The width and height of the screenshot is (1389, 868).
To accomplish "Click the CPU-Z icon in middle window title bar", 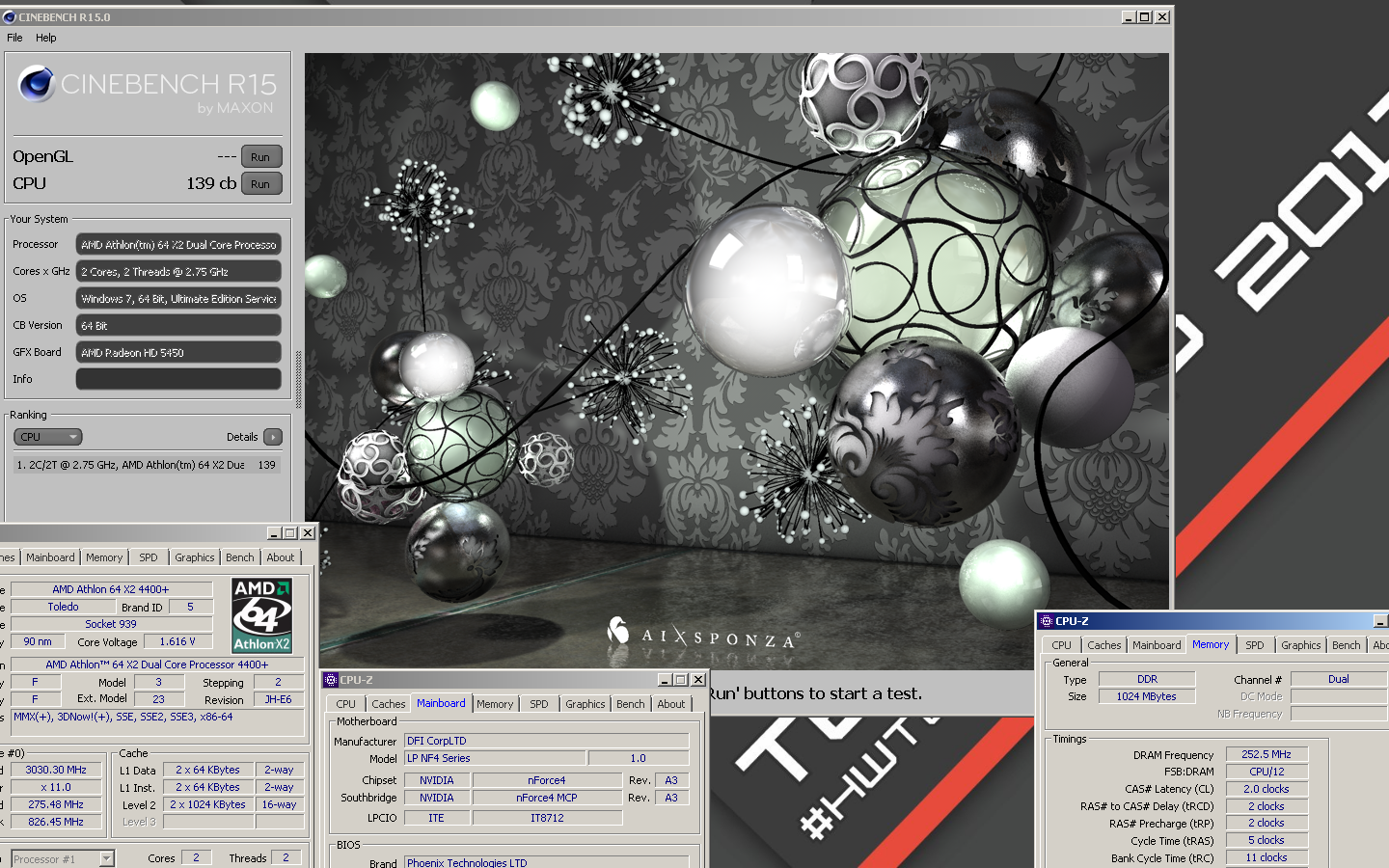I will tap(331, 680).
